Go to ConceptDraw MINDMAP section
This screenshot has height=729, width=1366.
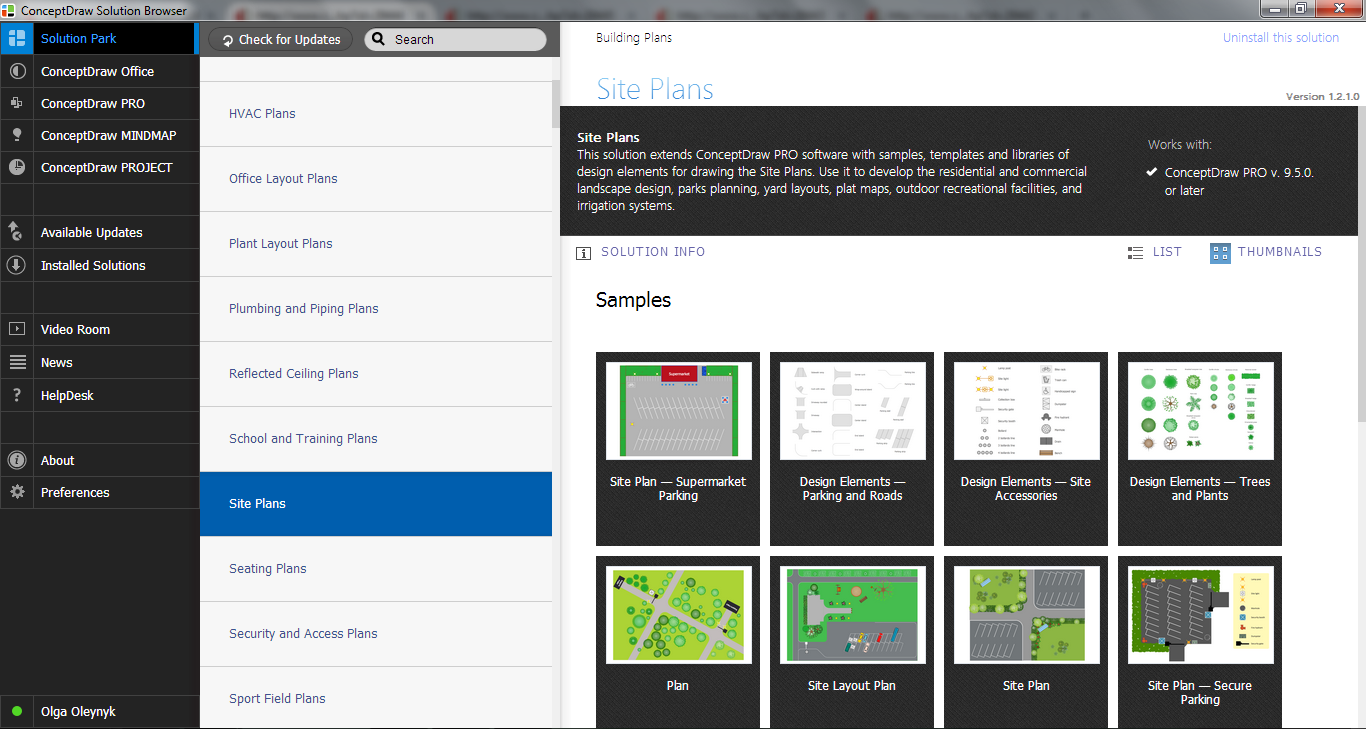coord(100,135)
